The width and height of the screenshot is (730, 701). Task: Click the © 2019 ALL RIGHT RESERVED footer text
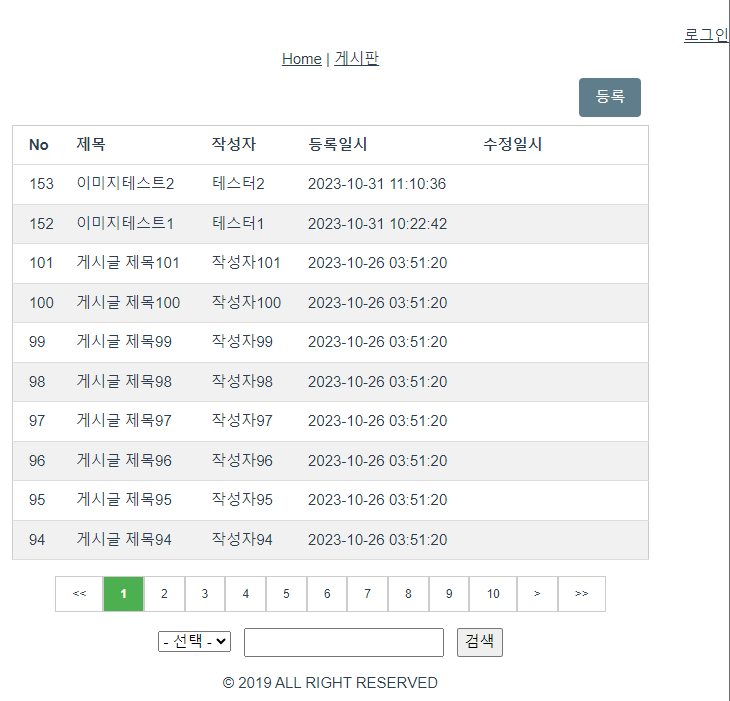point(330,683)
